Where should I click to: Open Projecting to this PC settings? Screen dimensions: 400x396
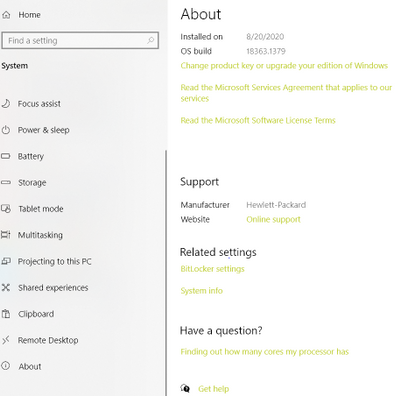click(x=55, y=261)
